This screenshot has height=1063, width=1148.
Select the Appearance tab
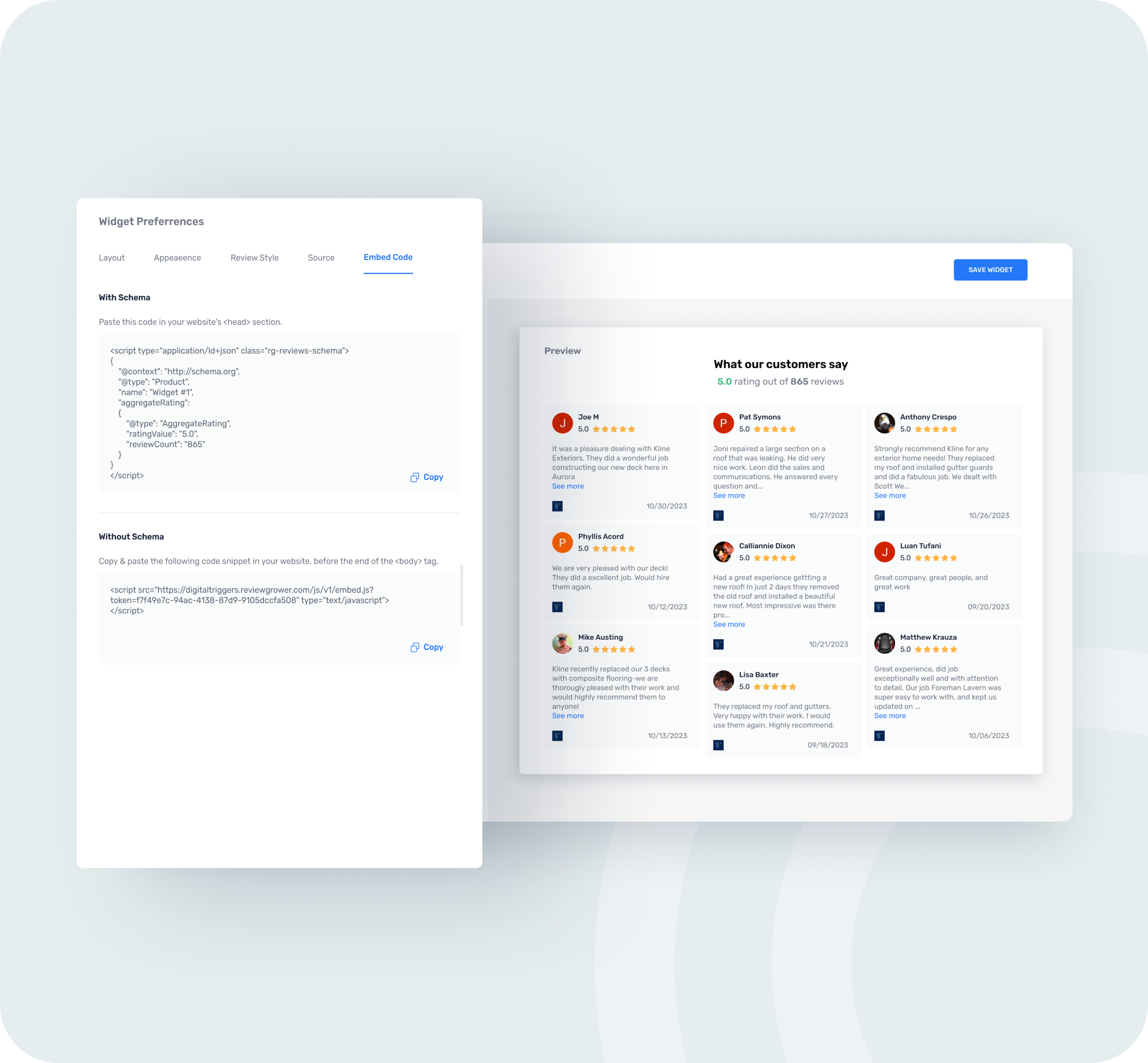(x=177, y=258)
